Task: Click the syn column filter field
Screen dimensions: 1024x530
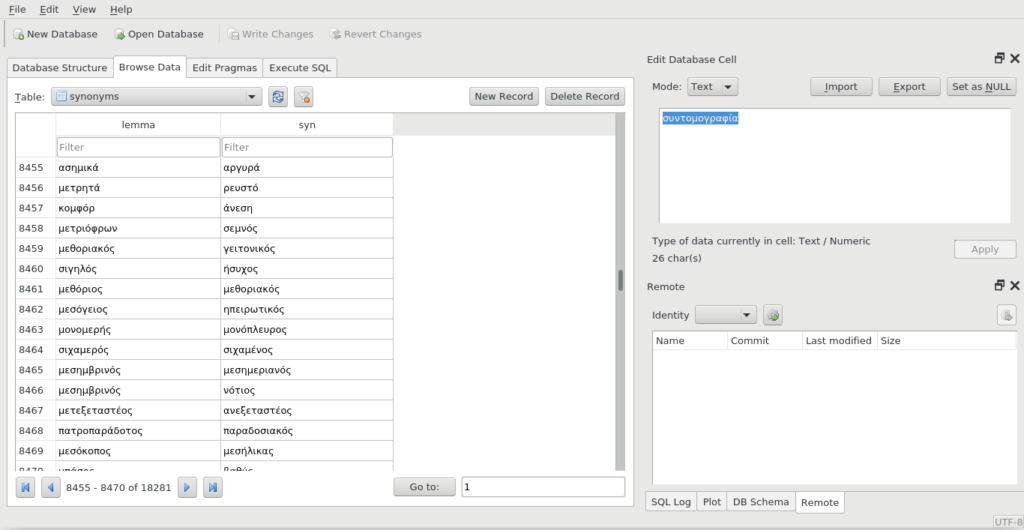Action: coord(307,148)
